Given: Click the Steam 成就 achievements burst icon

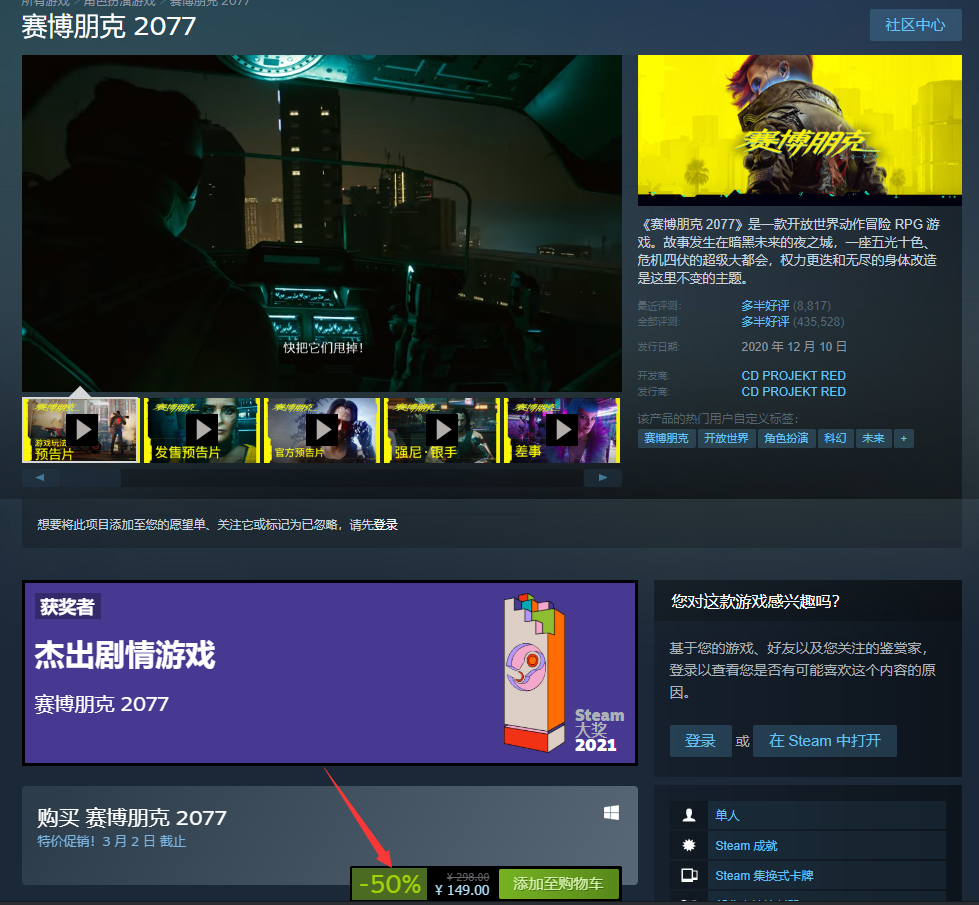Looking at the screenshot, I should tap(688, 845).
